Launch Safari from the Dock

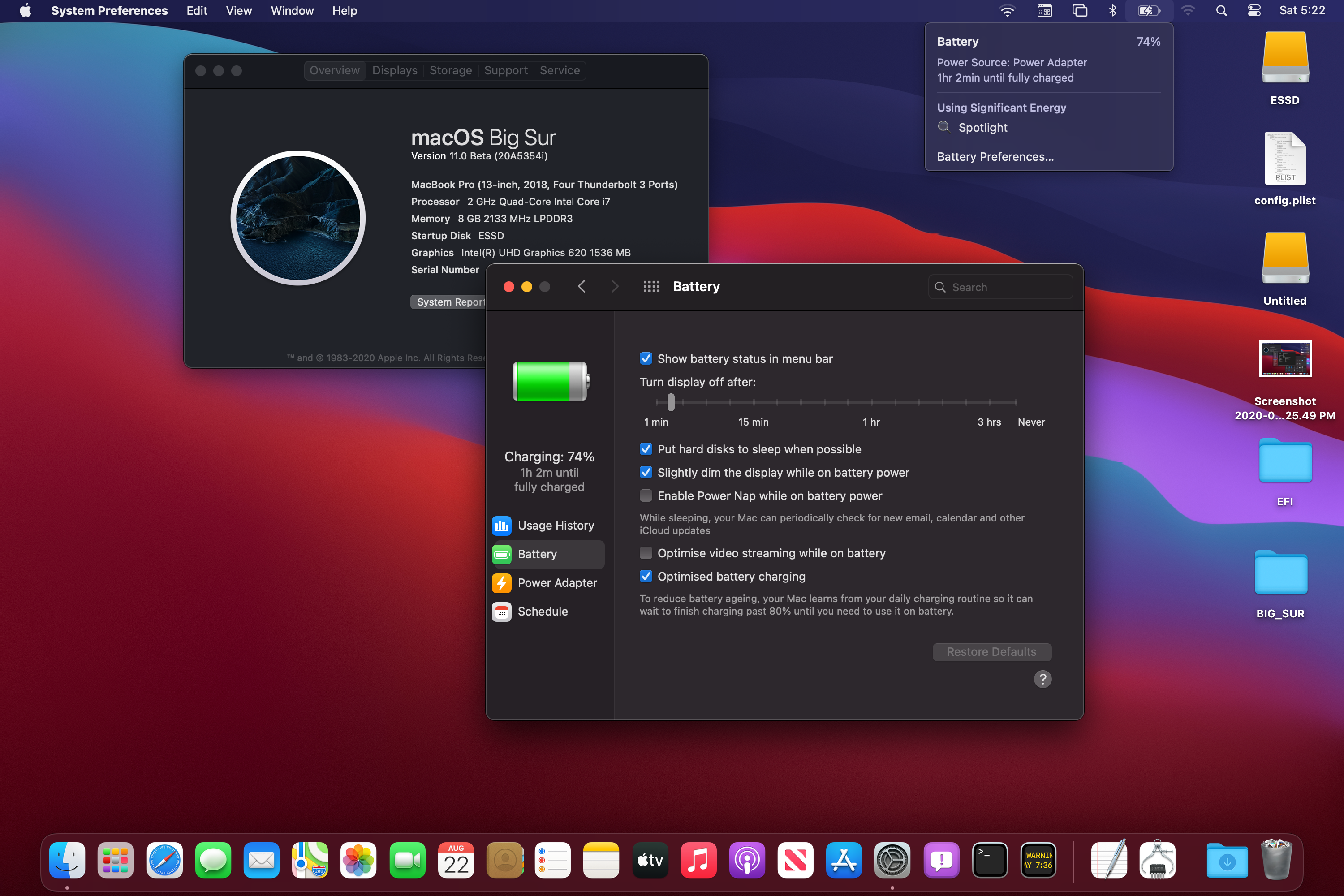click(164, 859)
